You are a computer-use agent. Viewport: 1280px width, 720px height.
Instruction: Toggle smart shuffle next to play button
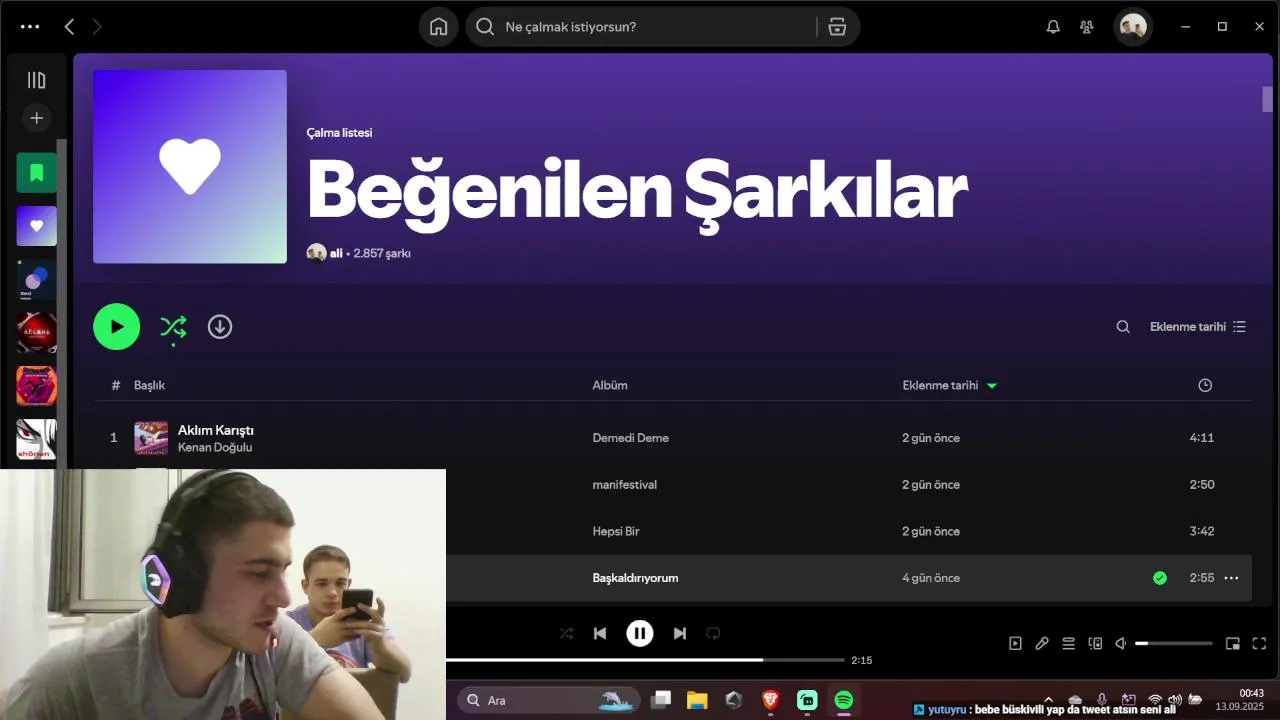[x=173, y=327]
